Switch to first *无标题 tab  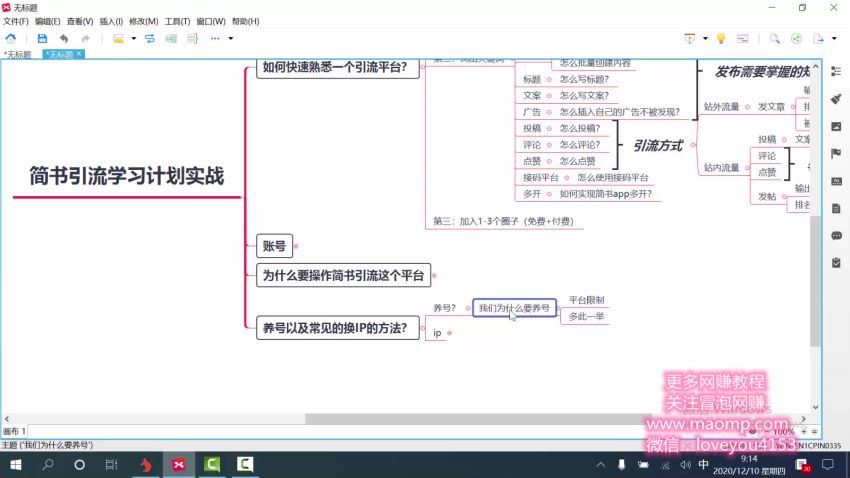pyautogui.click(x=18, y=54)
